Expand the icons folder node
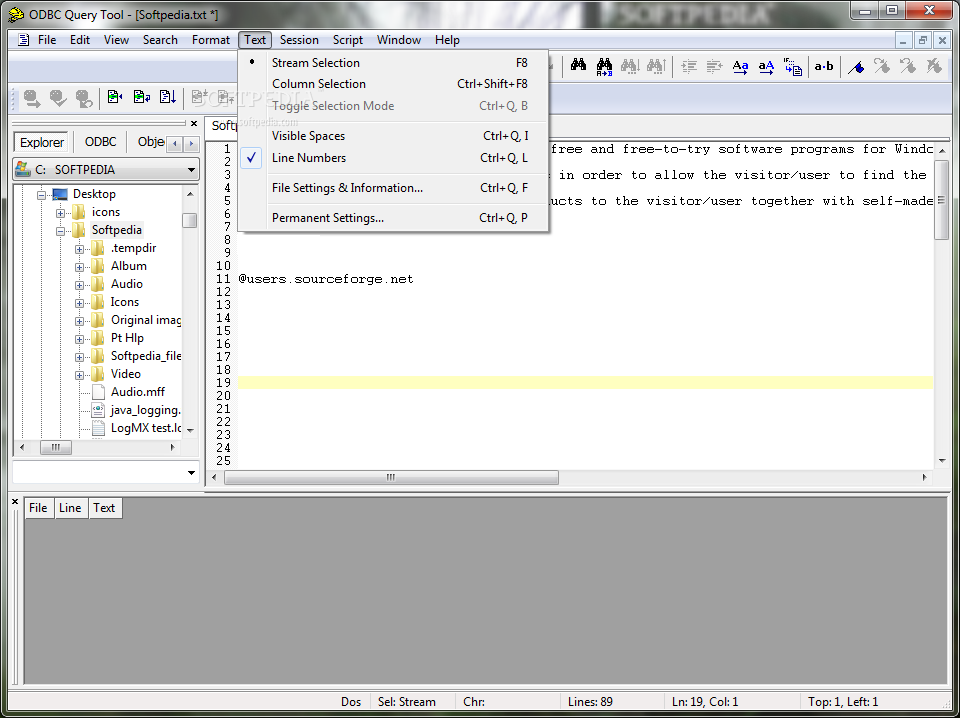Screen dimensions: 960x718 (60, 214)
